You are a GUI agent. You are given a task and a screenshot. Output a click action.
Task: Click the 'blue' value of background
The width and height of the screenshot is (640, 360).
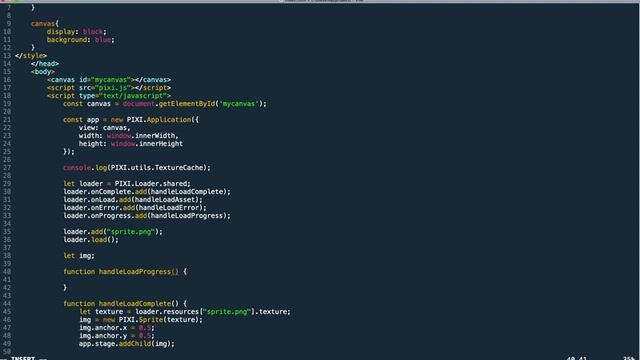103,40
